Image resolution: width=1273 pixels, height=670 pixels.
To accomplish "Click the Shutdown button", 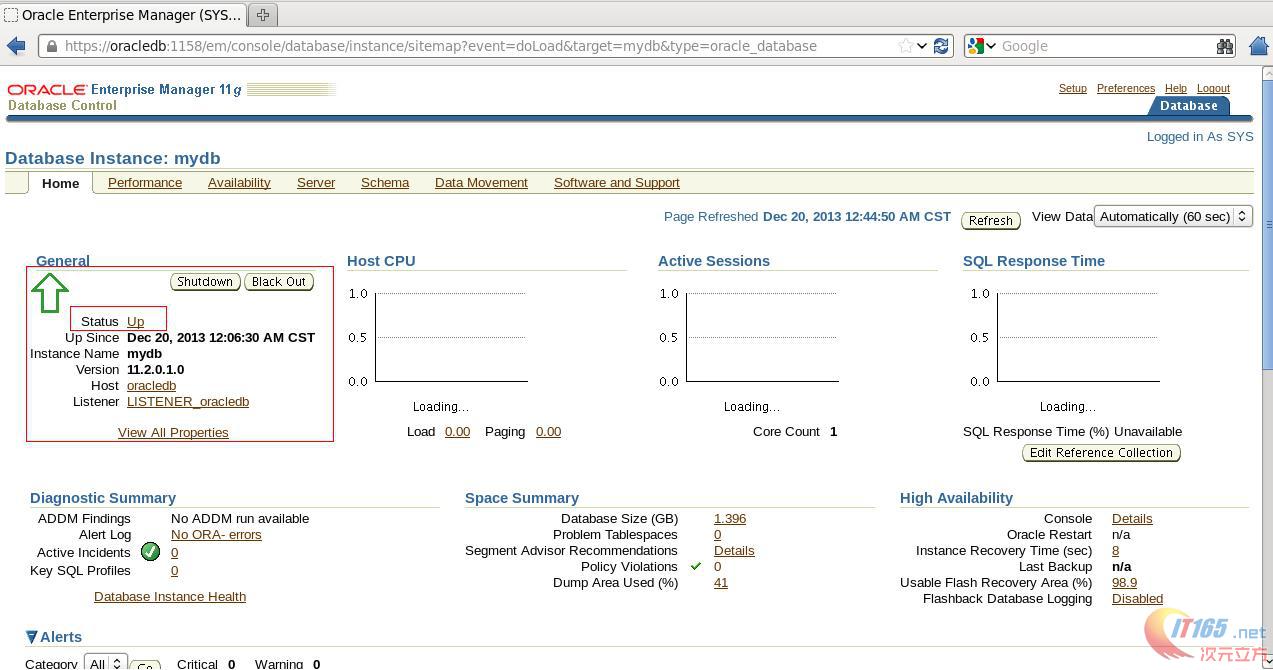I will coord(205,282).
